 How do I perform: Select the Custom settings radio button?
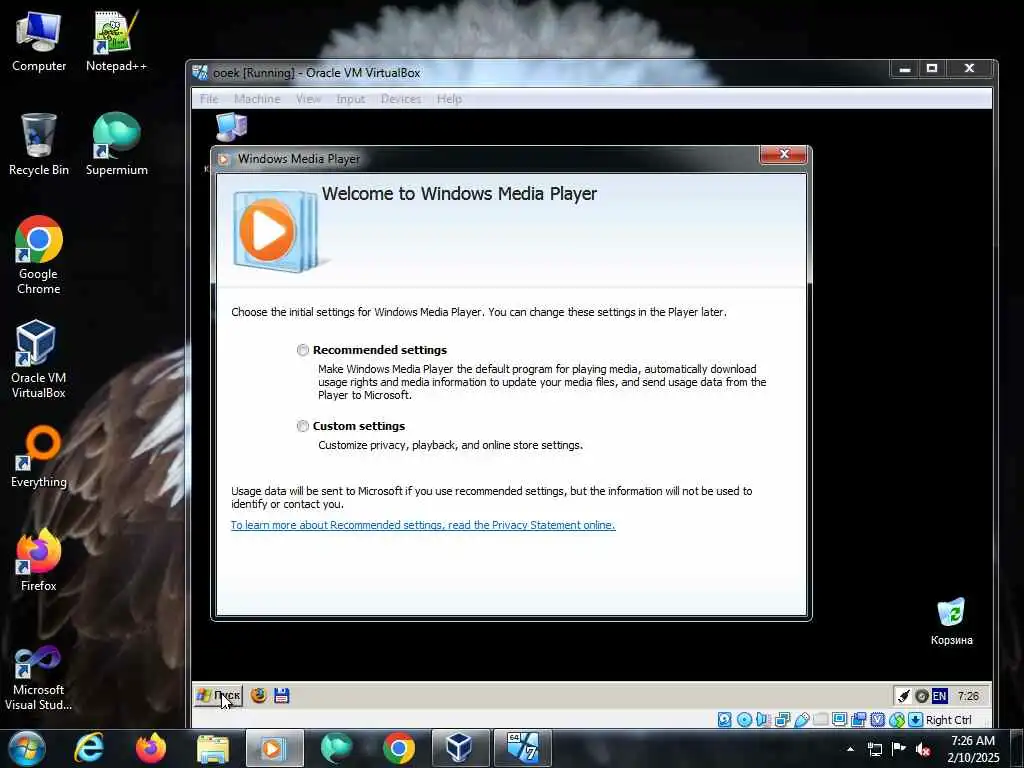[302, 426]
